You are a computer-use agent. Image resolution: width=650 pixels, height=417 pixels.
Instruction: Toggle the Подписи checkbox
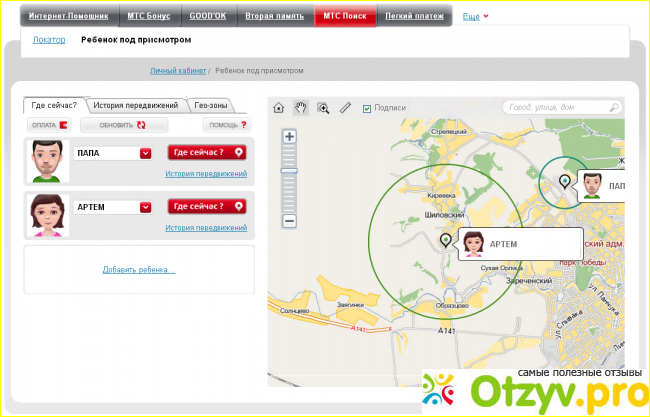pos(367,108)
